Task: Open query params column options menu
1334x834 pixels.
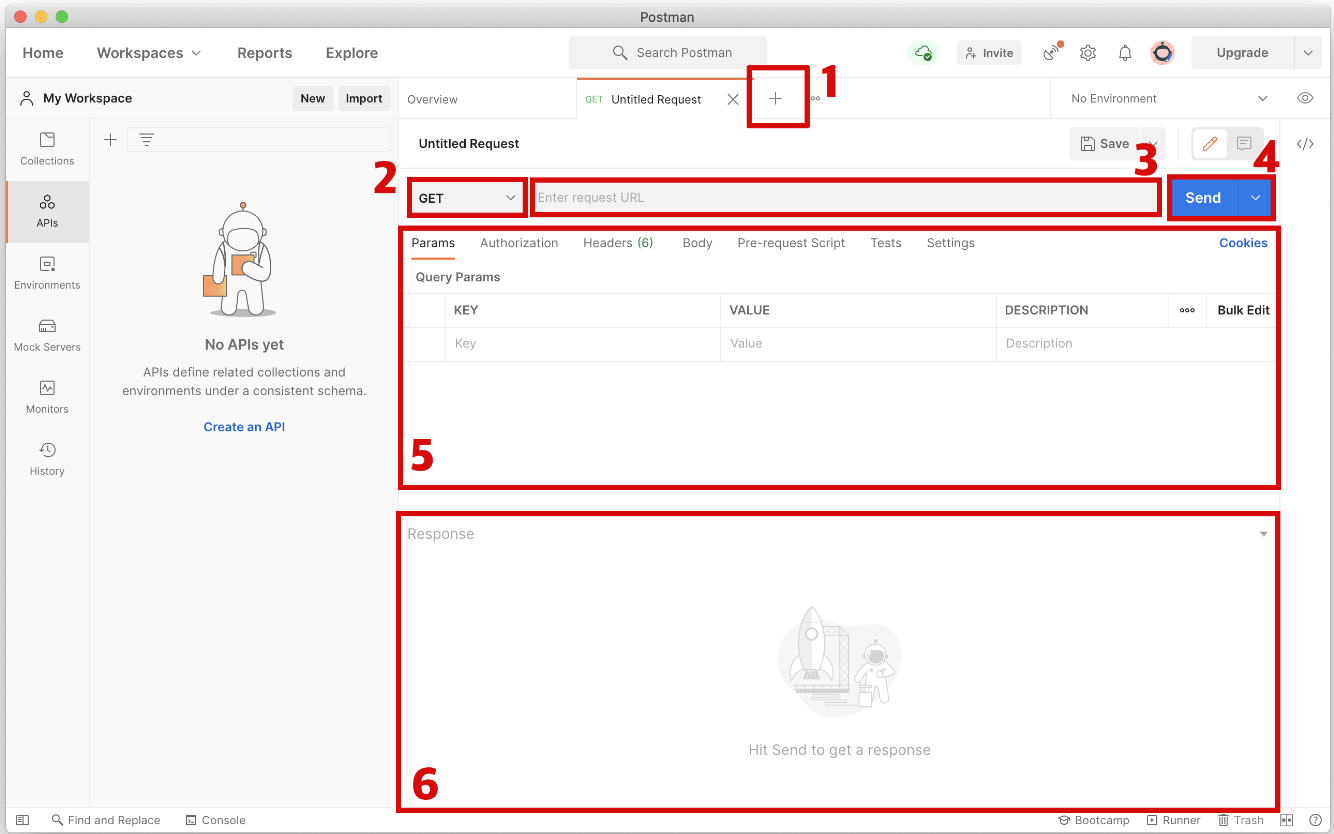Action: pos(1187,310)
